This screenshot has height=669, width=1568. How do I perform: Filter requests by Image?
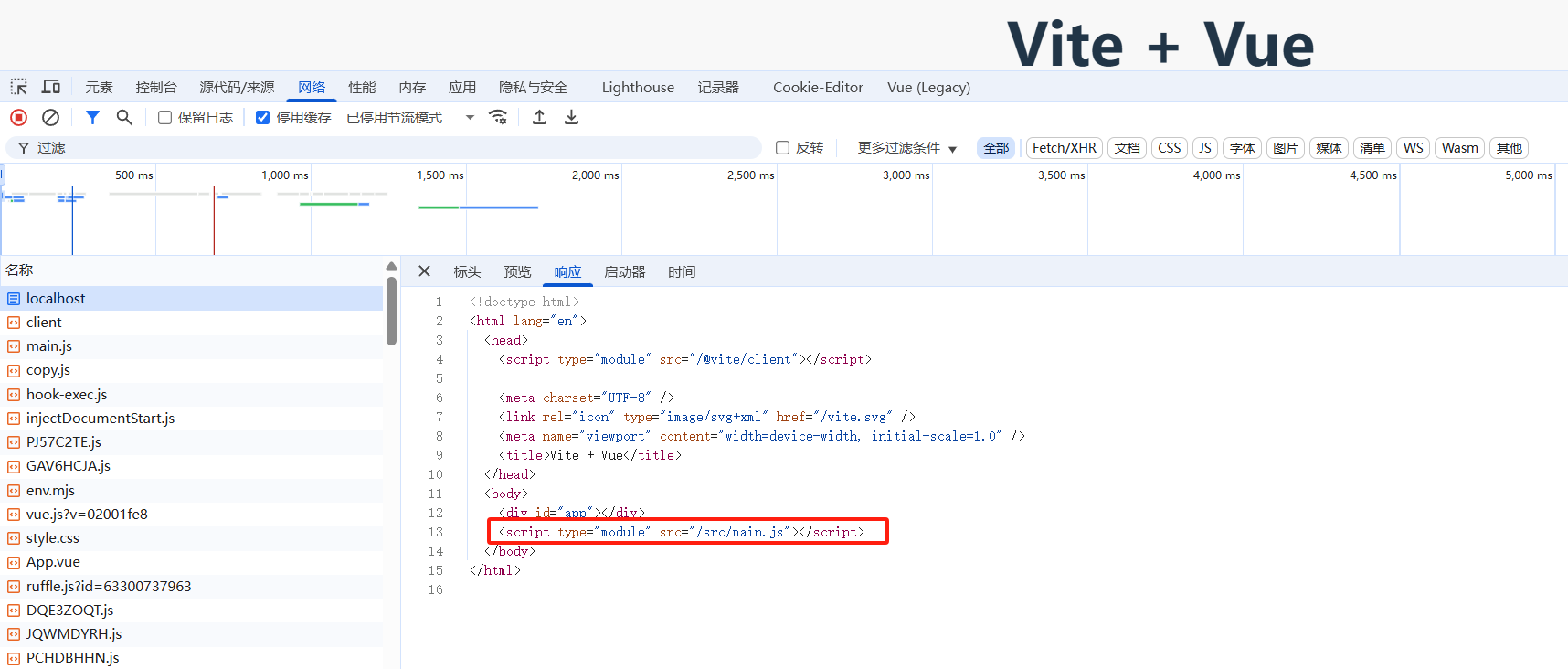tap(1286, 147)
